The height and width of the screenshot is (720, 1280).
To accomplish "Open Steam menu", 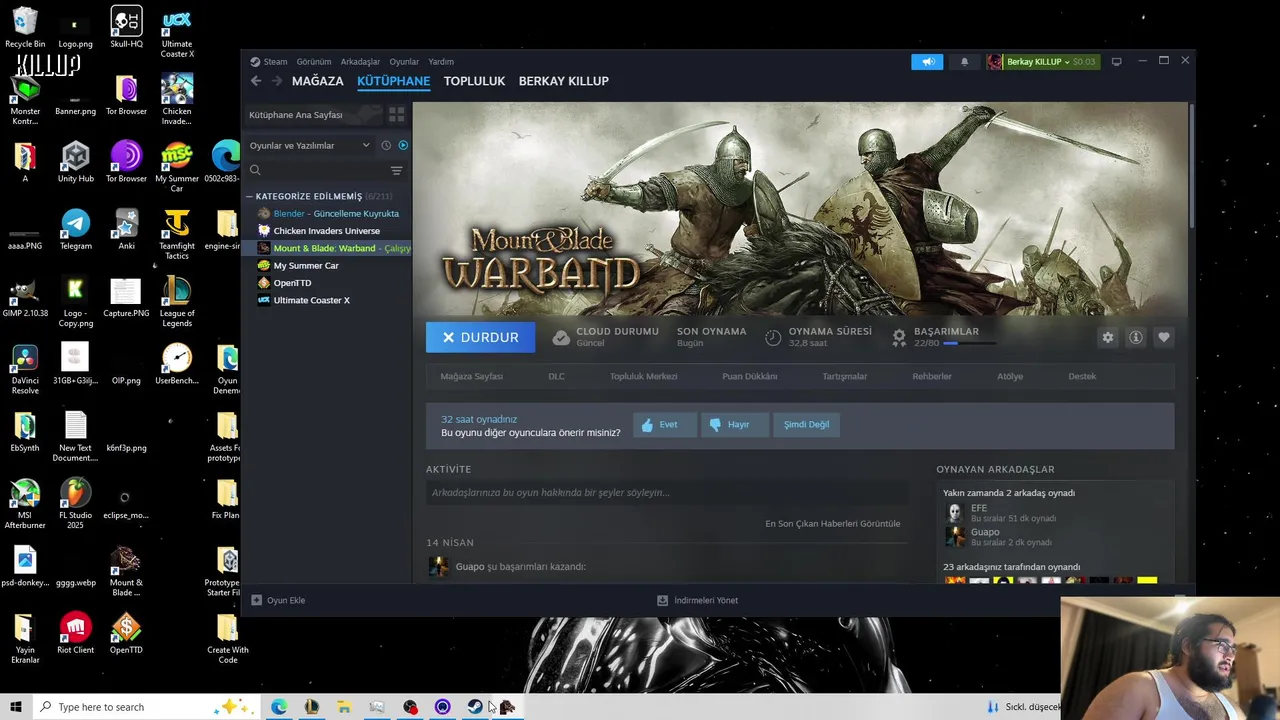I will click(x=275, y=62).
